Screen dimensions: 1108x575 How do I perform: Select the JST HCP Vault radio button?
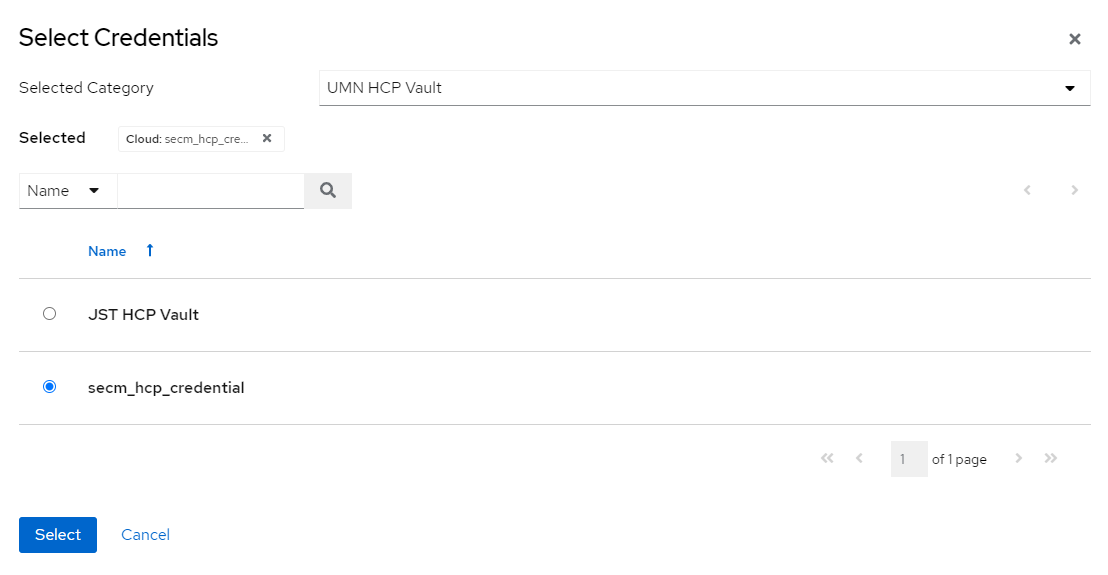click(x=50, y=314)
